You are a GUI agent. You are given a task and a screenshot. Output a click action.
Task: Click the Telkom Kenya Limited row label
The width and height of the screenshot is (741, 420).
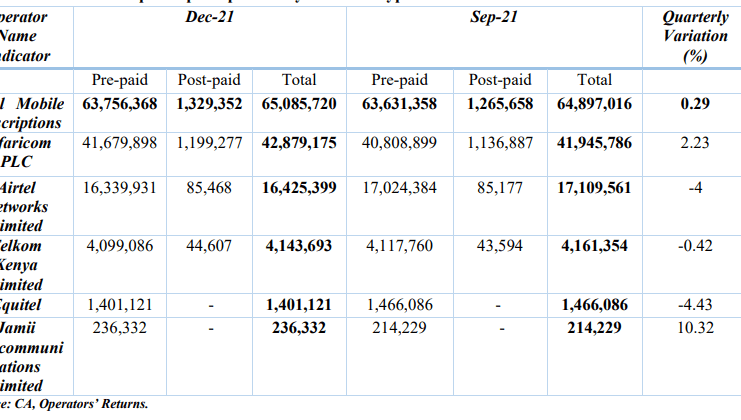[x=22, y=266]
